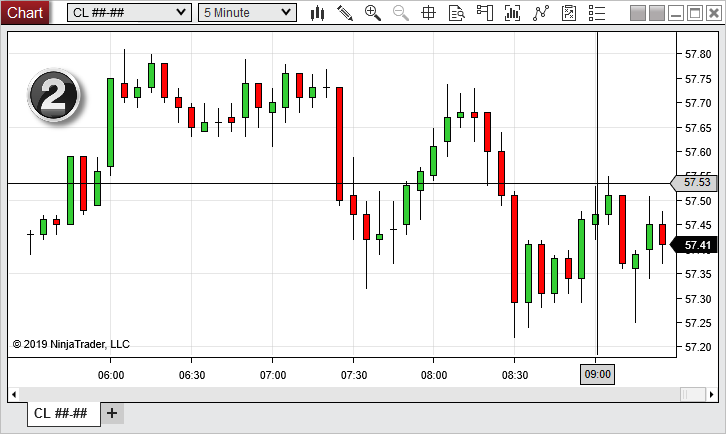Viewport: 726px width, 434px height.
Task: Click the tall green candle before 06:00
Action: pyautogui.click(x=70, y=190)
